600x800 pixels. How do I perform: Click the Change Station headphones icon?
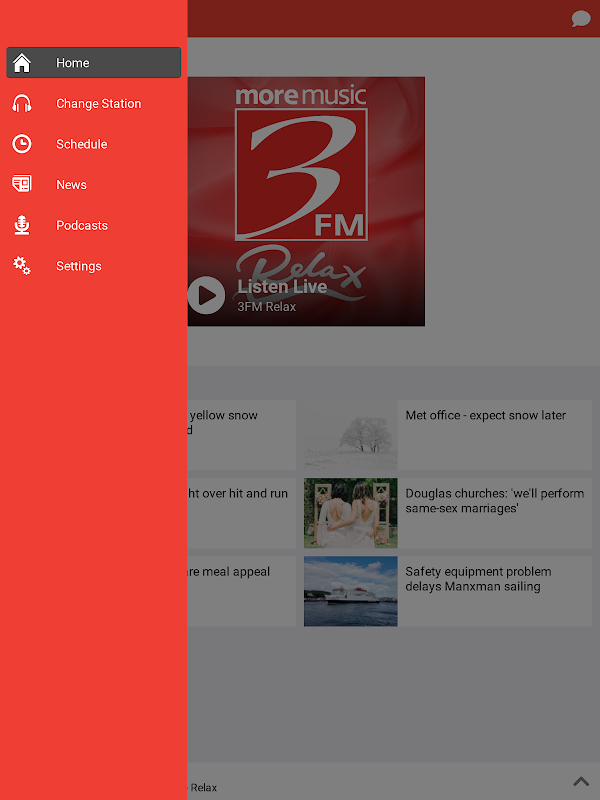[22, 104]
